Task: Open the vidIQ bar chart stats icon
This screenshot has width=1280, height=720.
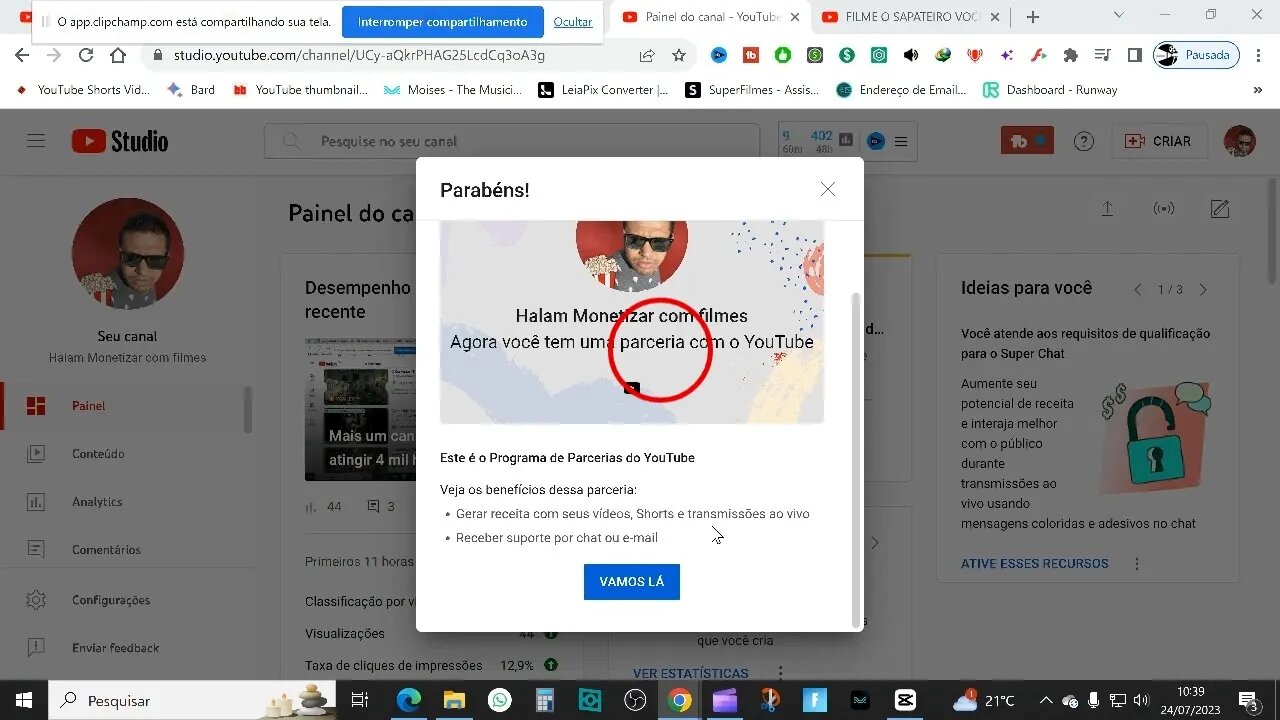Action: point(846,140)
